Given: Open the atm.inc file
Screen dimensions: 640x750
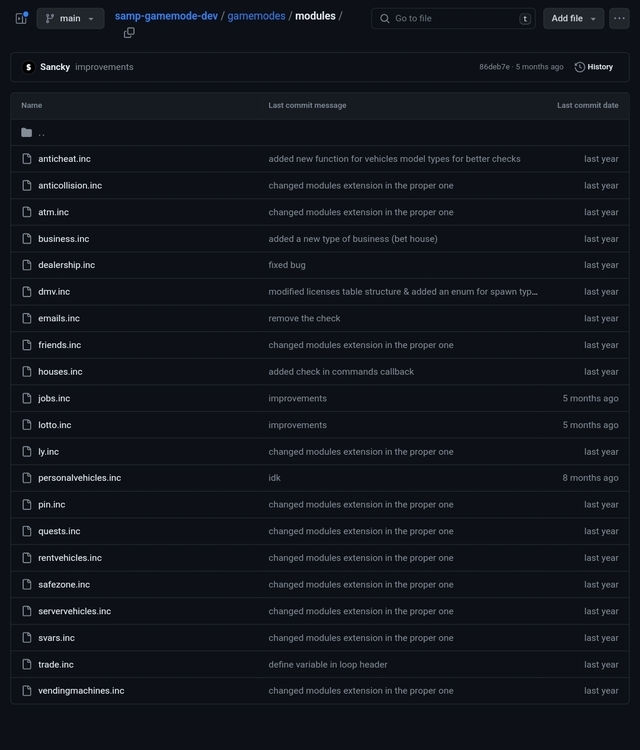Looking at the screenshot, I should (54, 212).
